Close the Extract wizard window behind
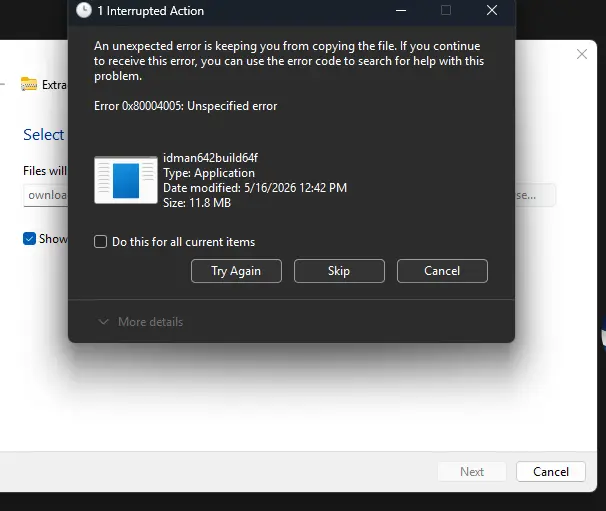Screen dimensions: 606x511 582,54
